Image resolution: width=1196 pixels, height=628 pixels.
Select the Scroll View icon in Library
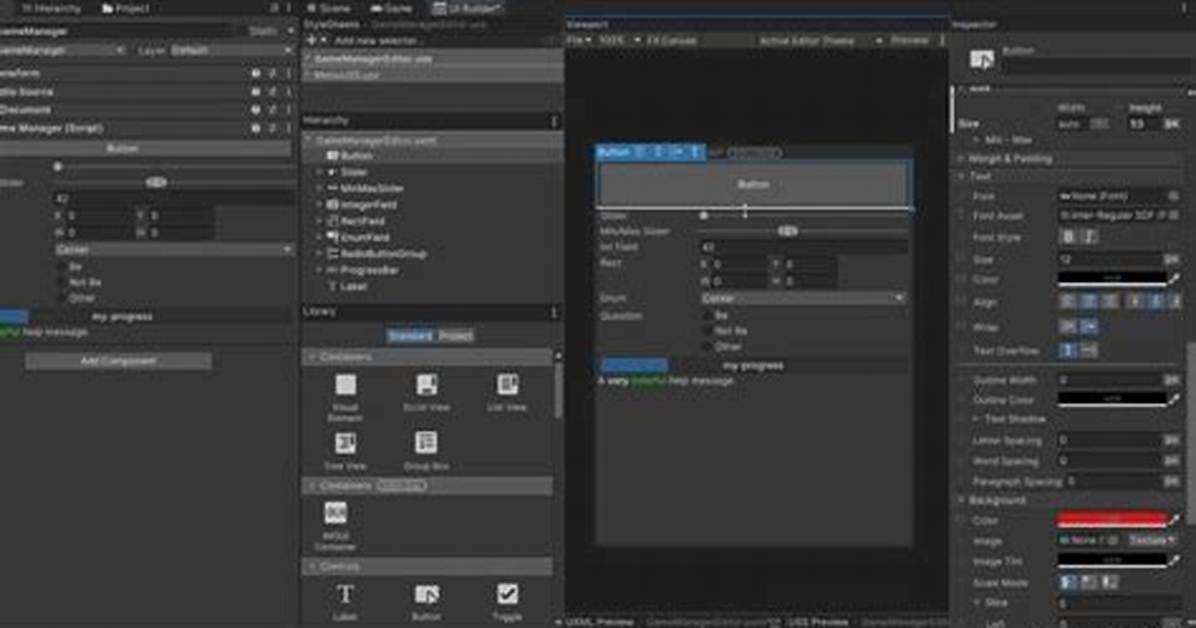[426, 385]
